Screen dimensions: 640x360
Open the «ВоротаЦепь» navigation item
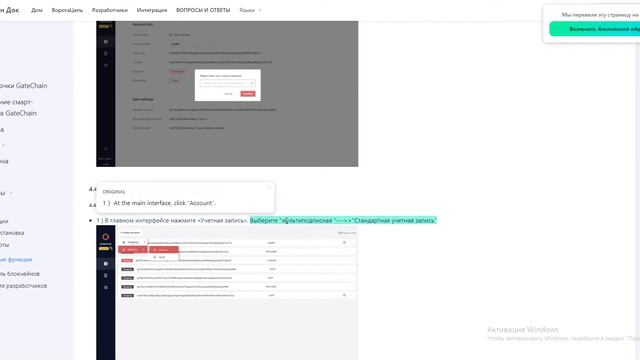point(67,10)
